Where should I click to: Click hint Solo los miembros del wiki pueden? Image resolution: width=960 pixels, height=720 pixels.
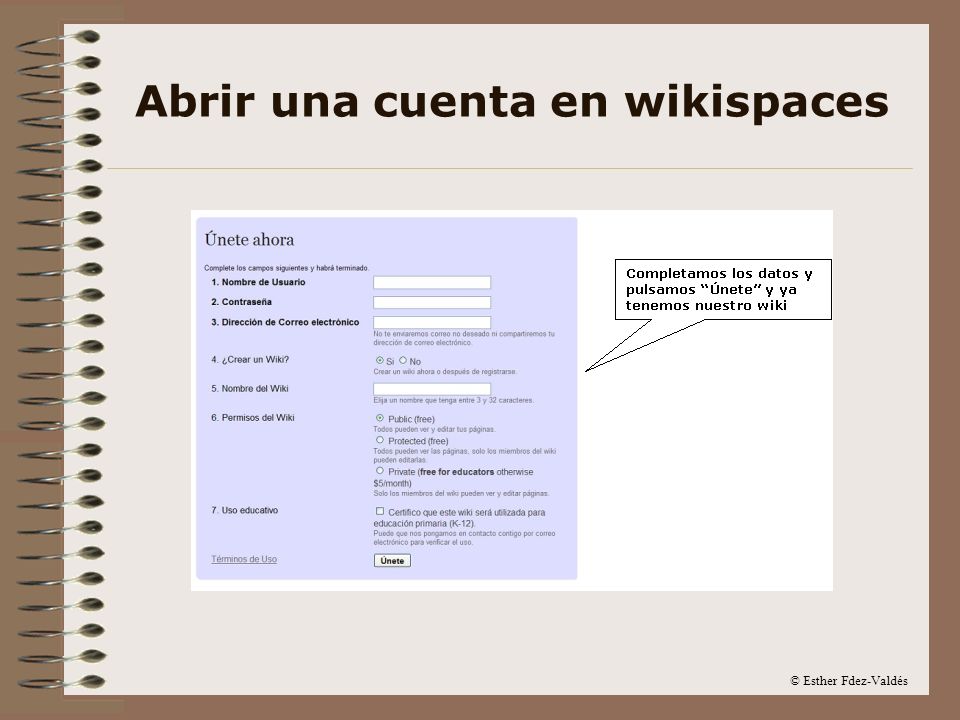tap(461, 493)
